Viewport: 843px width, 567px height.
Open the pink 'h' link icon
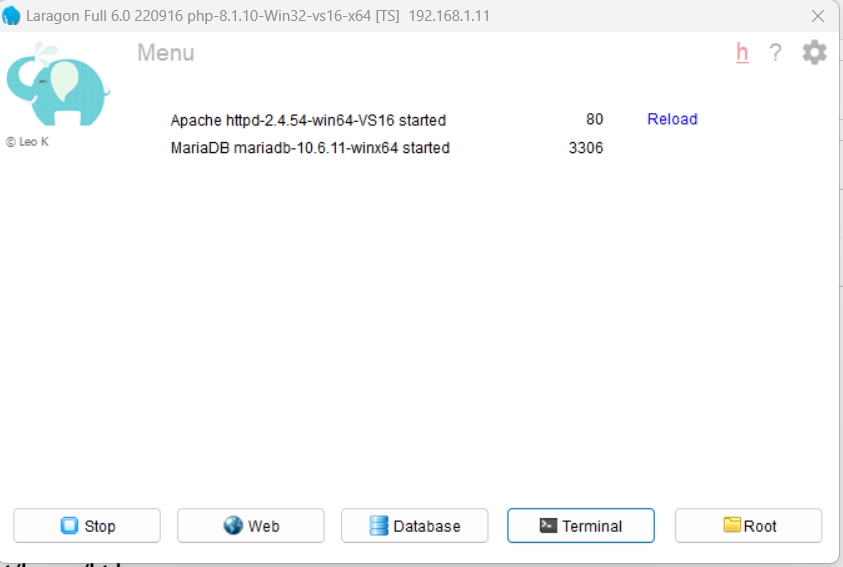[x=742, y=53]
